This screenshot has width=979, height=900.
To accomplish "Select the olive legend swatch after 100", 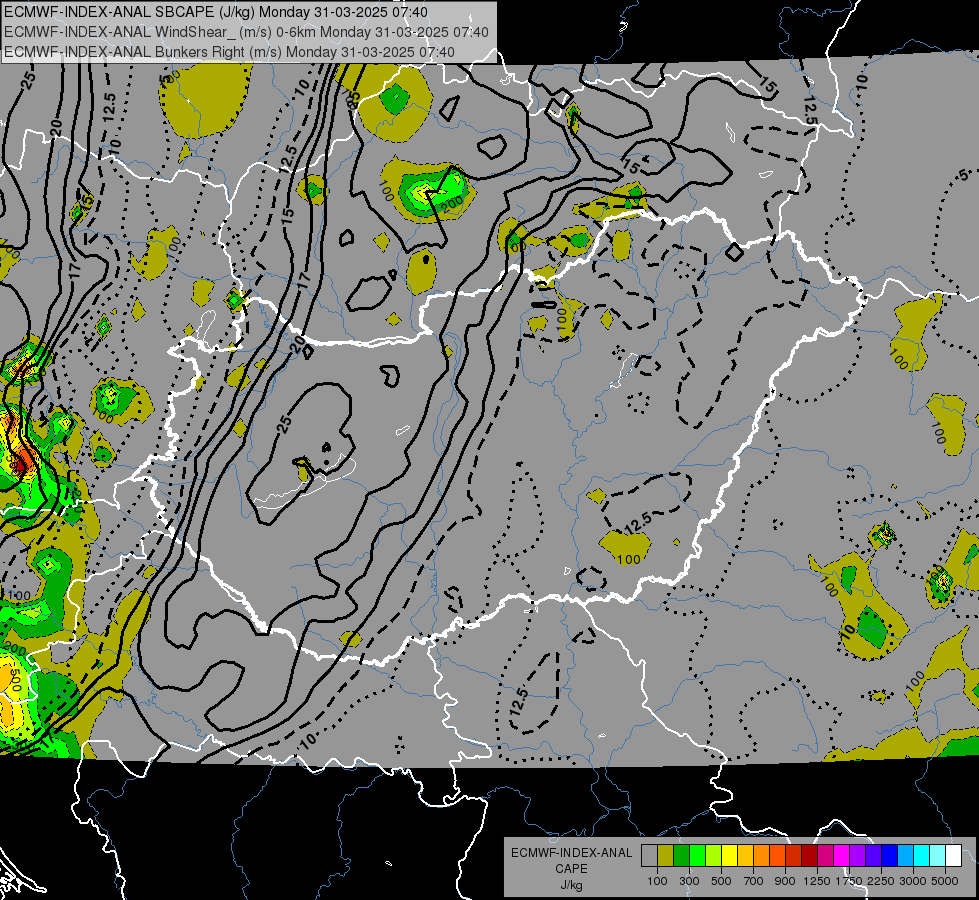I will pos(666,856).
